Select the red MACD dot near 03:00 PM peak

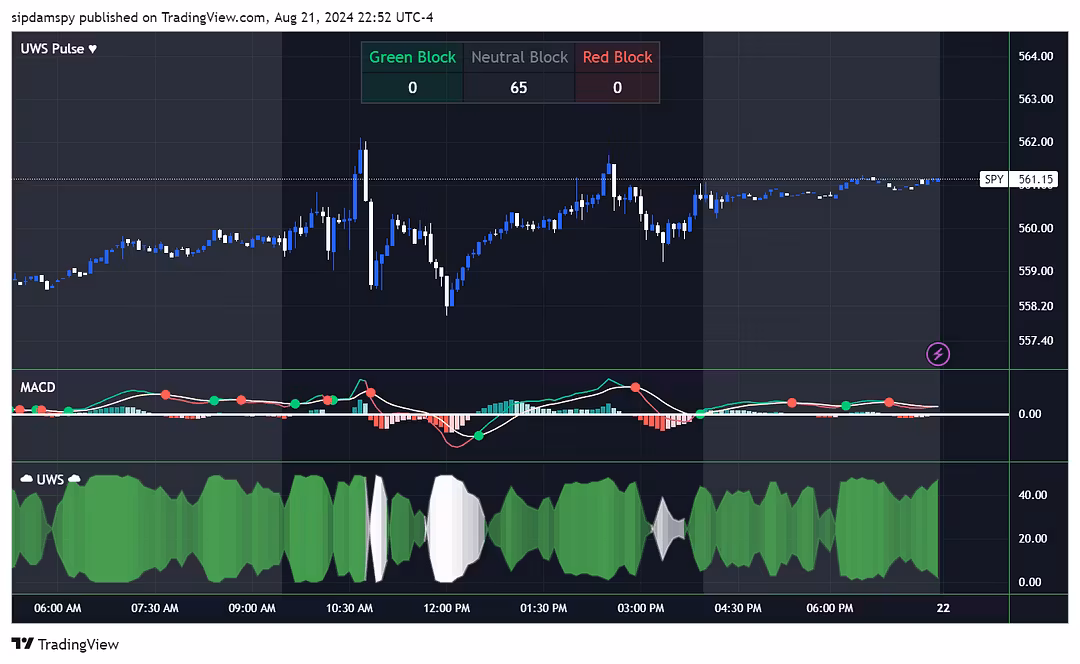coord(634,386)
